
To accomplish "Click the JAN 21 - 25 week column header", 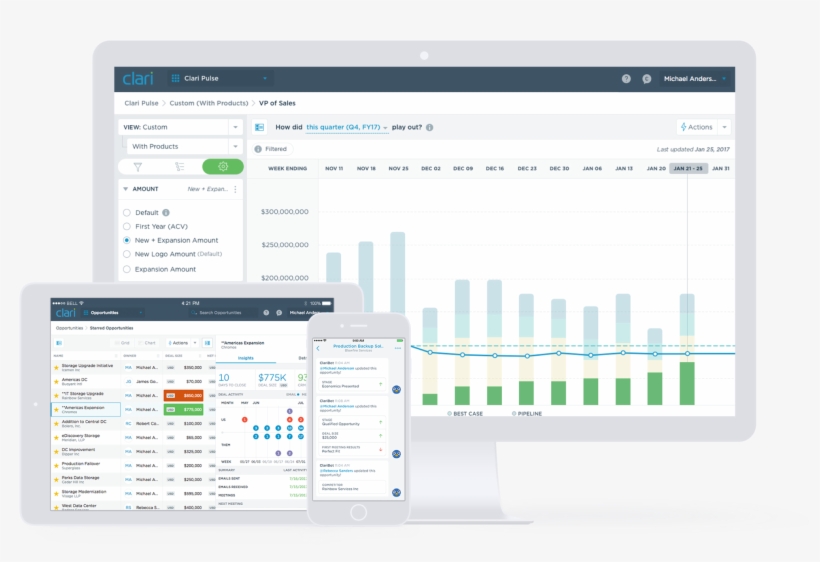I will click(688, 168).
